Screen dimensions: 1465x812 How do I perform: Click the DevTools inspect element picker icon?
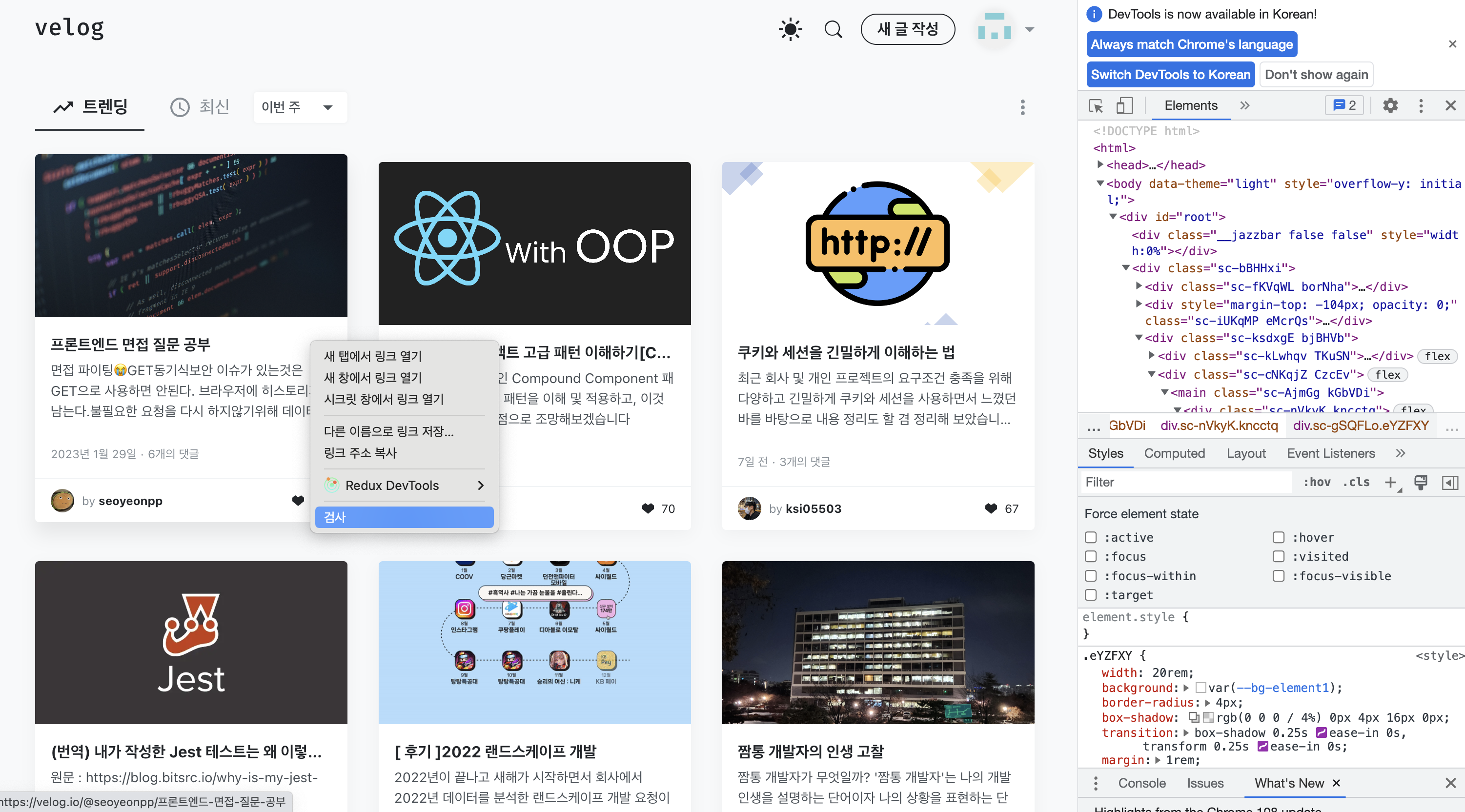1096,106
